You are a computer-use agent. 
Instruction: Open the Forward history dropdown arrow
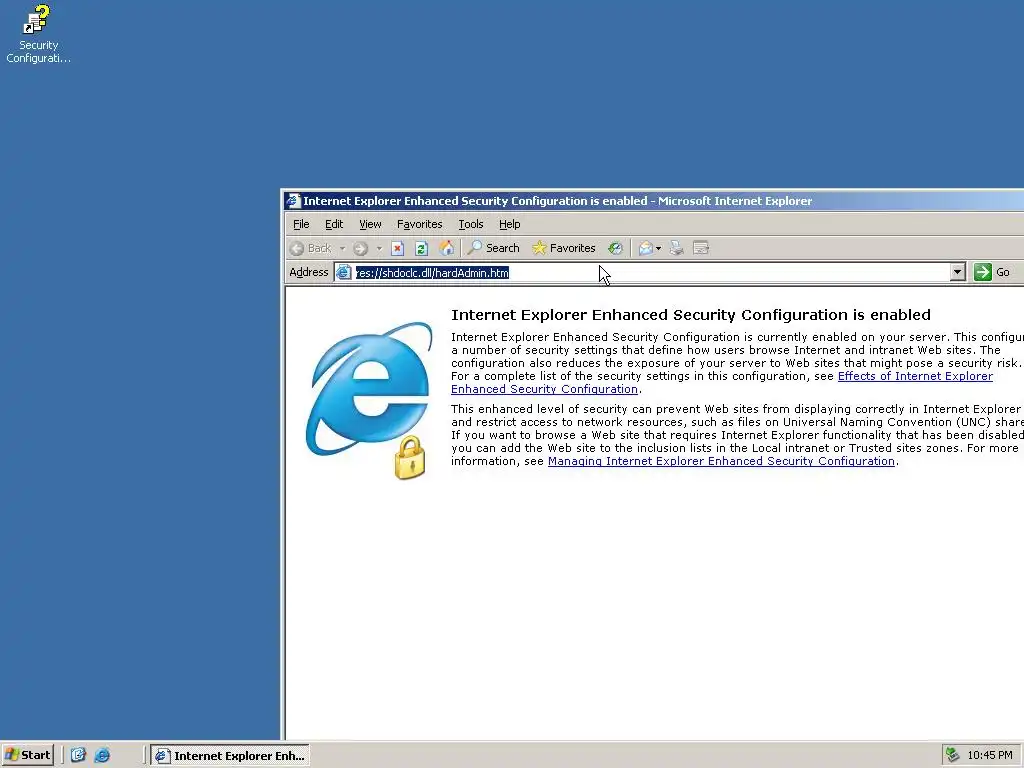tap(379, 248)
